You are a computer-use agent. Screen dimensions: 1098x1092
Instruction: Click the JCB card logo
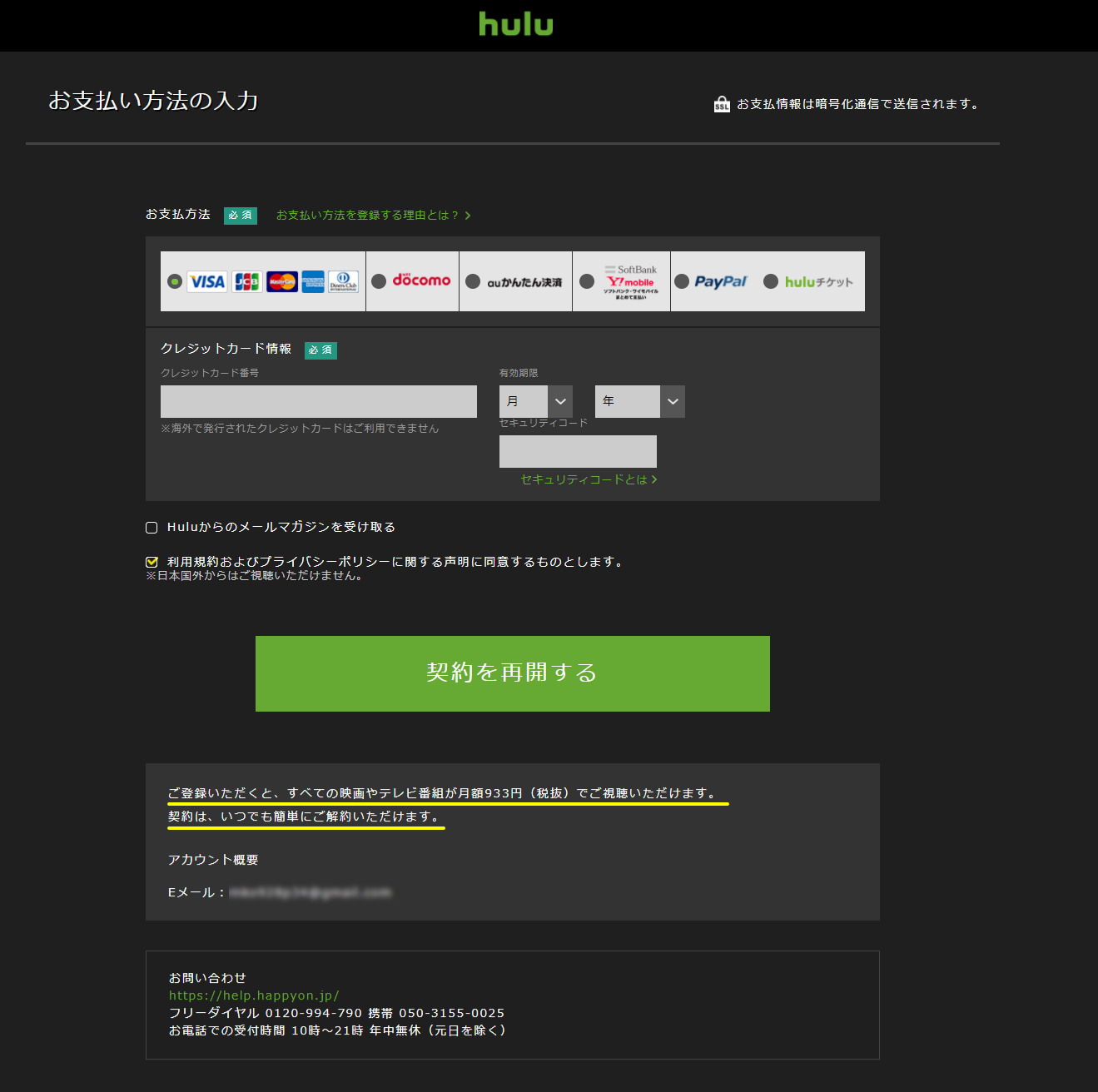pos(246,281)
